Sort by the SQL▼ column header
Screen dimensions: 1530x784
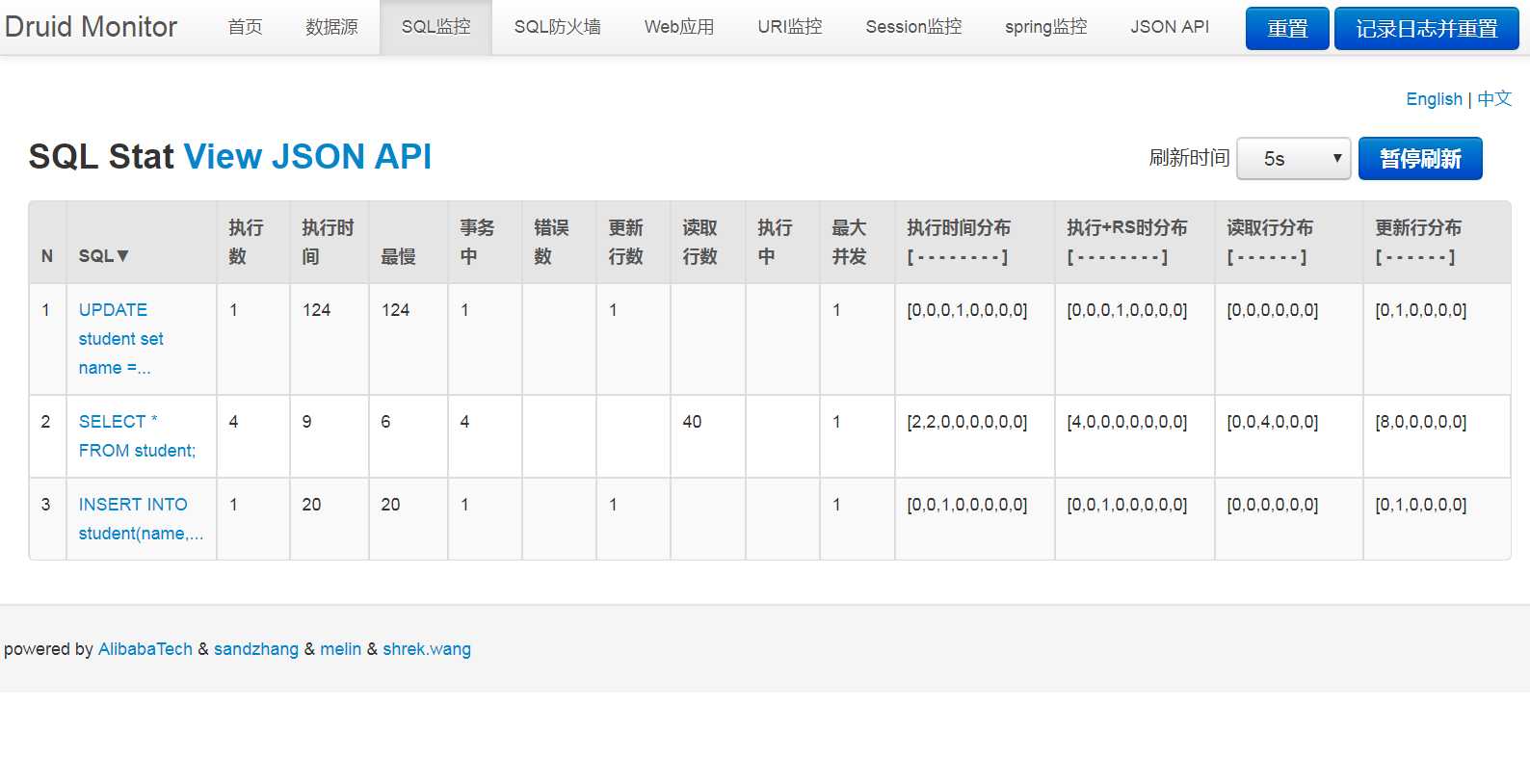pyautogui.click(x=103, y=256)
